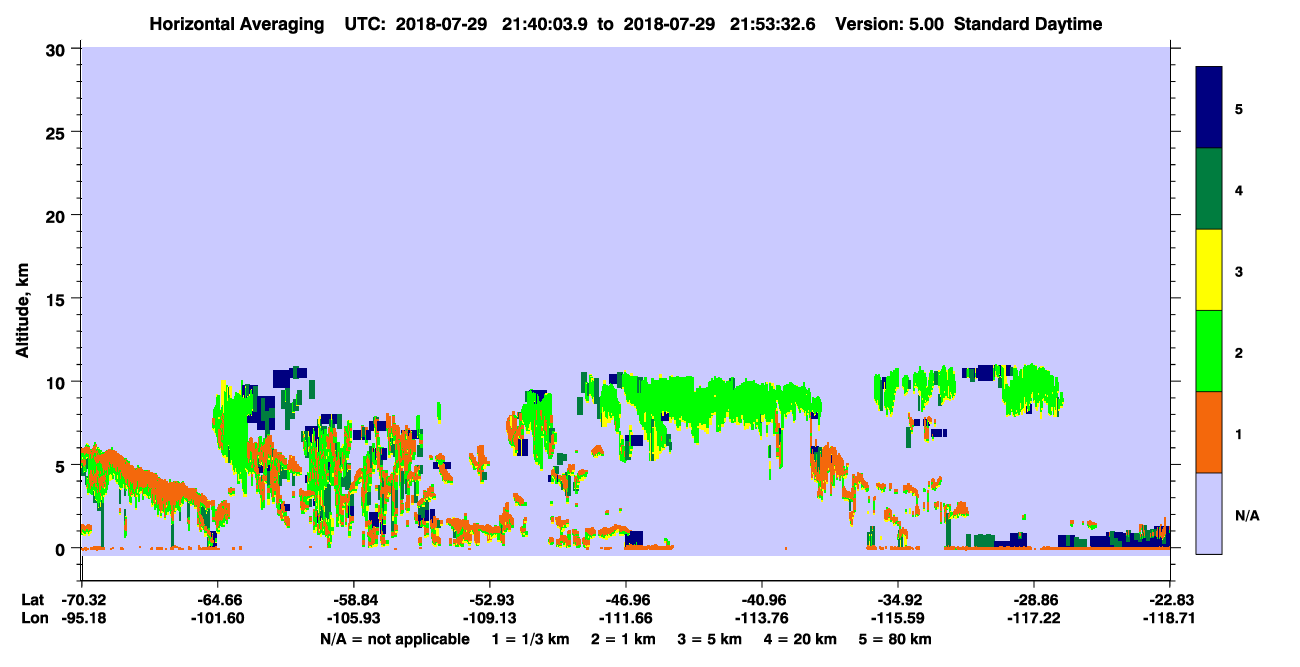Click the dark blue level 5 color swatch
Viewport: 1300px width, 667px height.
1210,108
